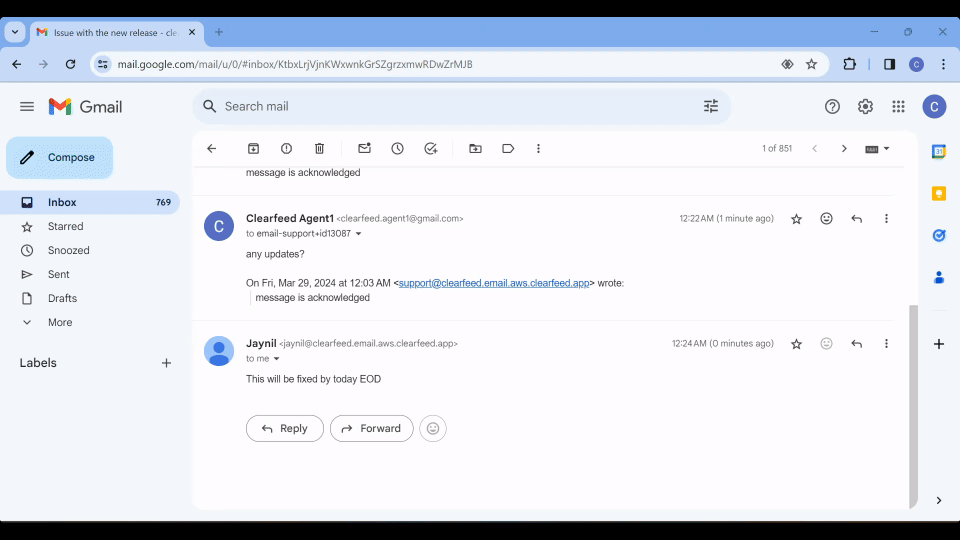
Task: Snooze this conversation
Action: tap(397, 148)
